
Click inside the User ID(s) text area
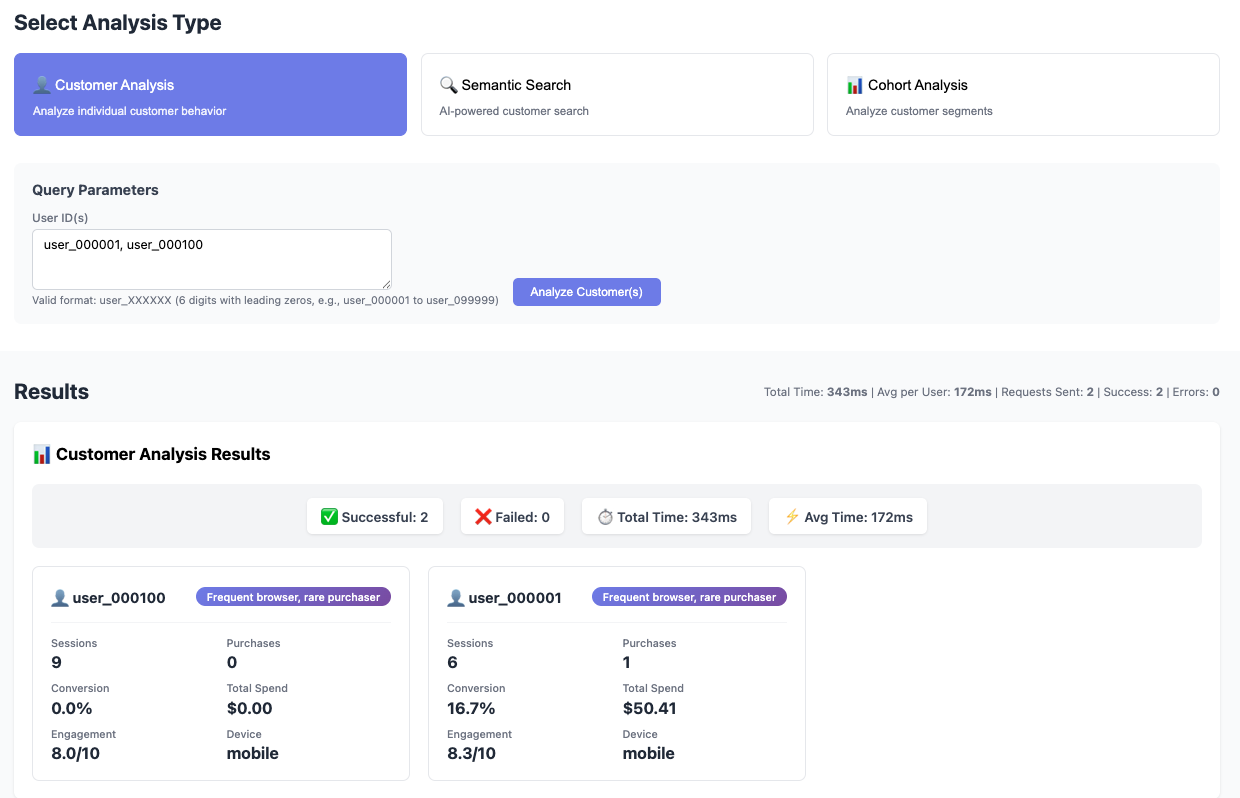[211, 259]
